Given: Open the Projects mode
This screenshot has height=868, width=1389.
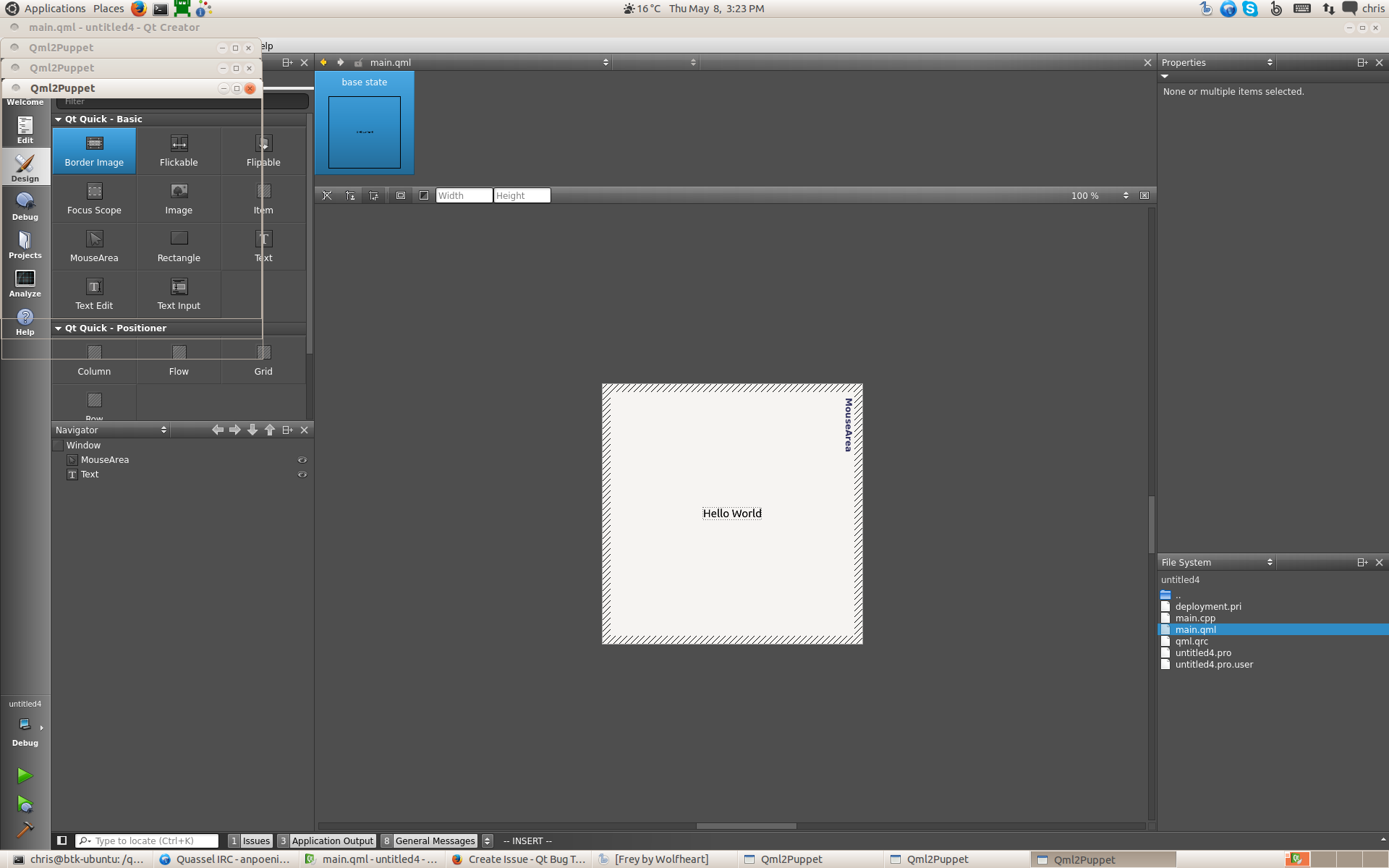Looking at the screenshot, I should (x=25, y=244).
